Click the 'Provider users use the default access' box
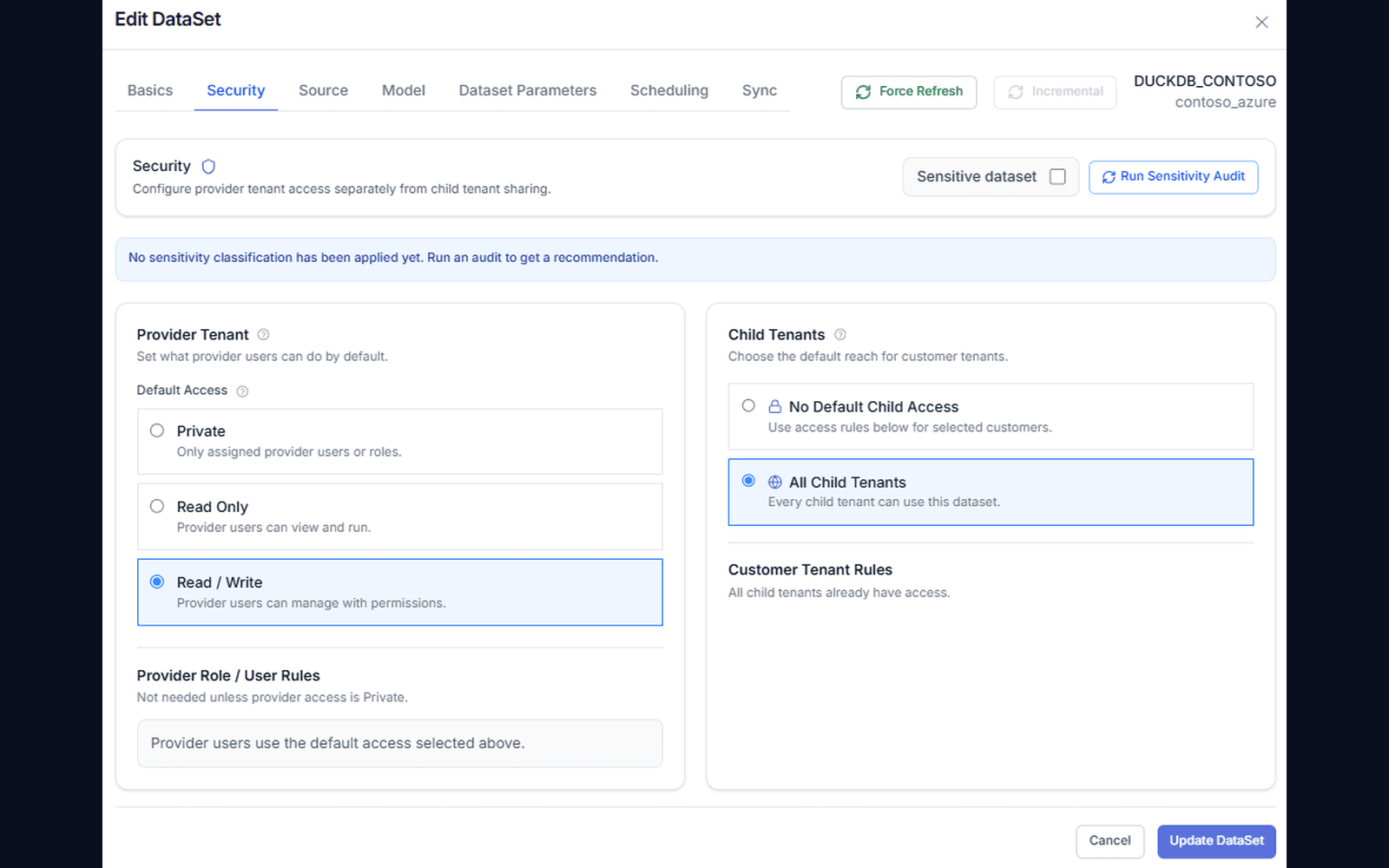 pyautogui.click(x=400, y=743)
